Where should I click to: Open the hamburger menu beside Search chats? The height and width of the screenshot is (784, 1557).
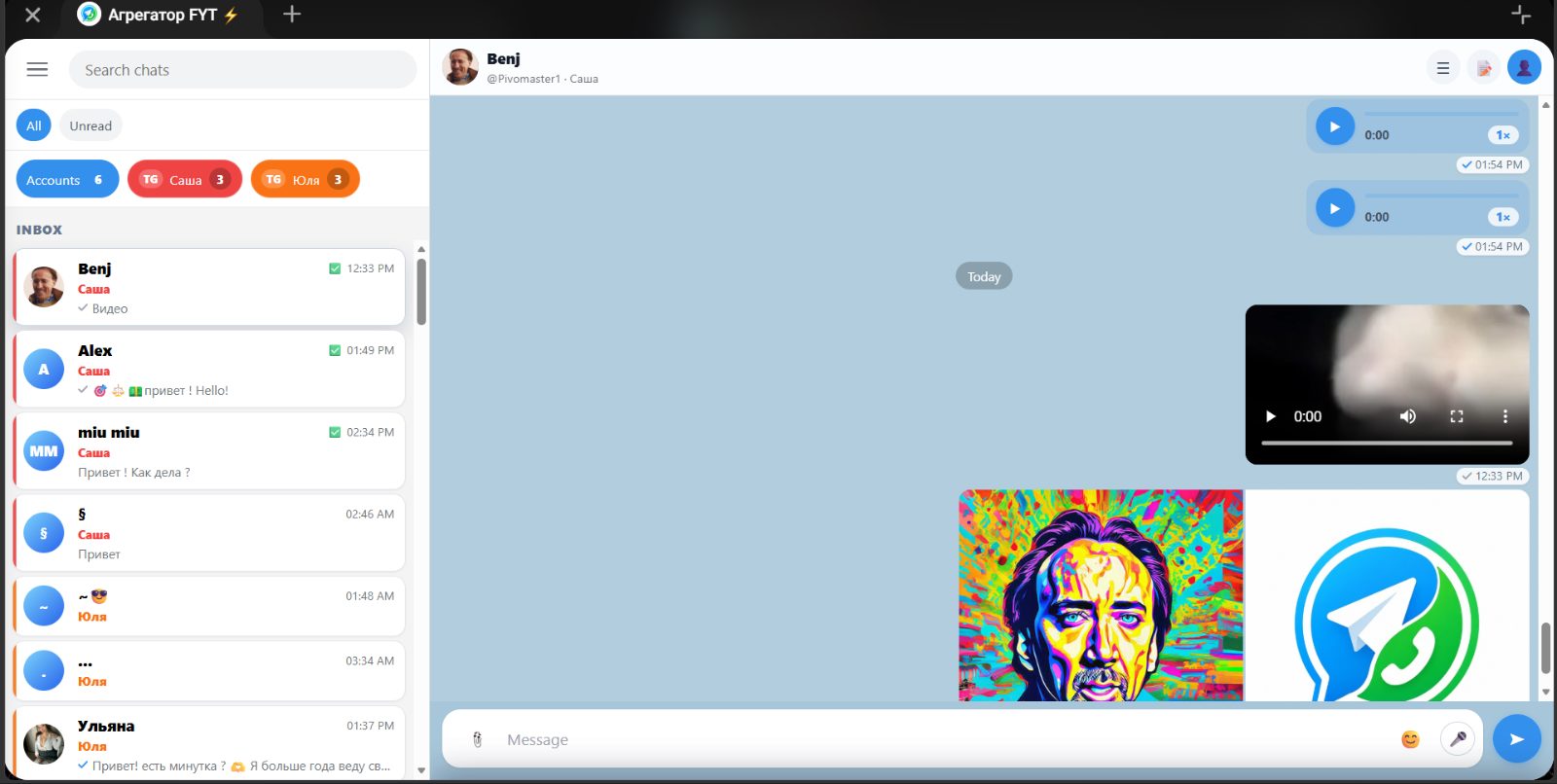click(x=37, y=69)
